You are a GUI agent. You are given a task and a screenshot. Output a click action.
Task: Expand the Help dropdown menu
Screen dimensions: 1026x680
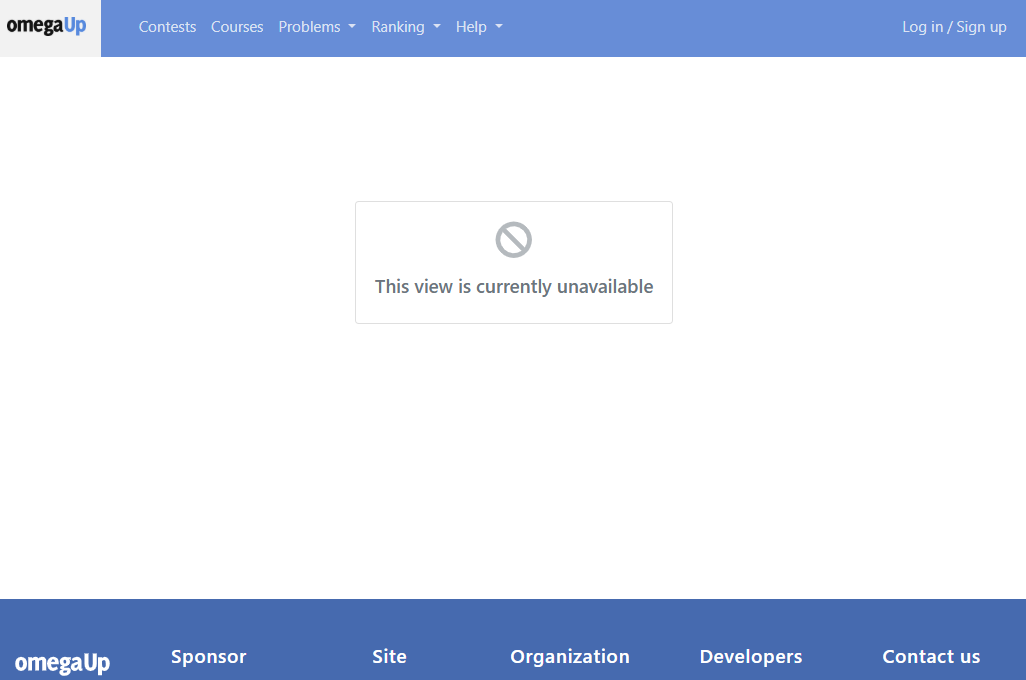tap(479, 27)
